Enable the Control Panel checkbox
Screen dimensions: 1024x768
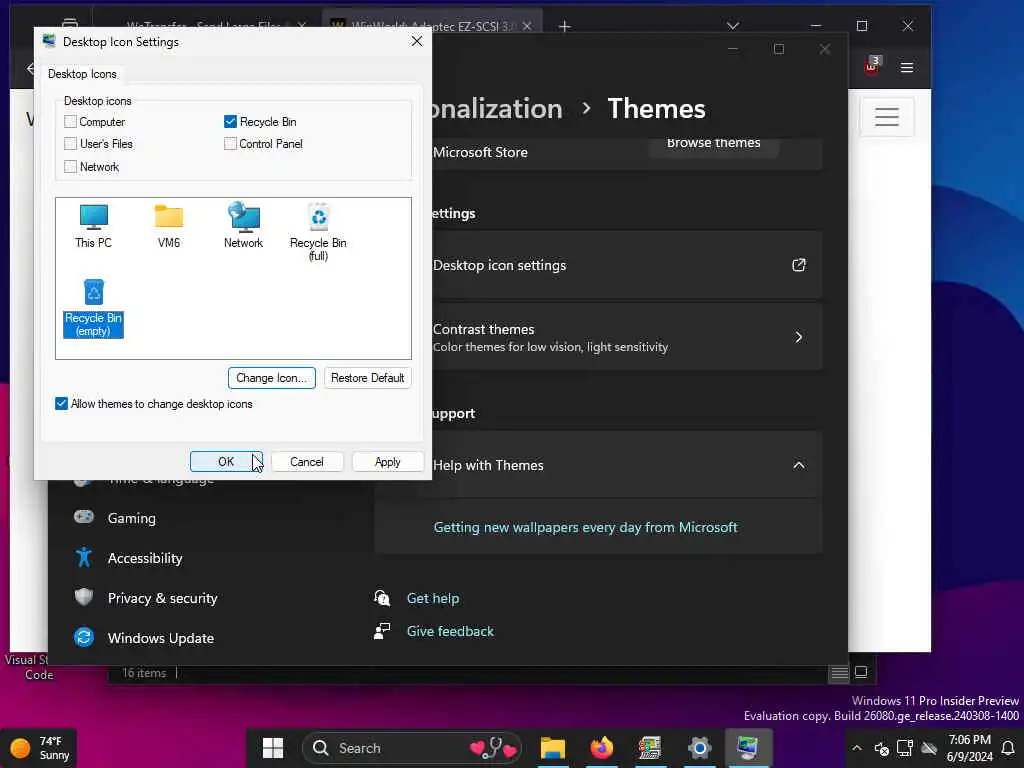point(230,144)
